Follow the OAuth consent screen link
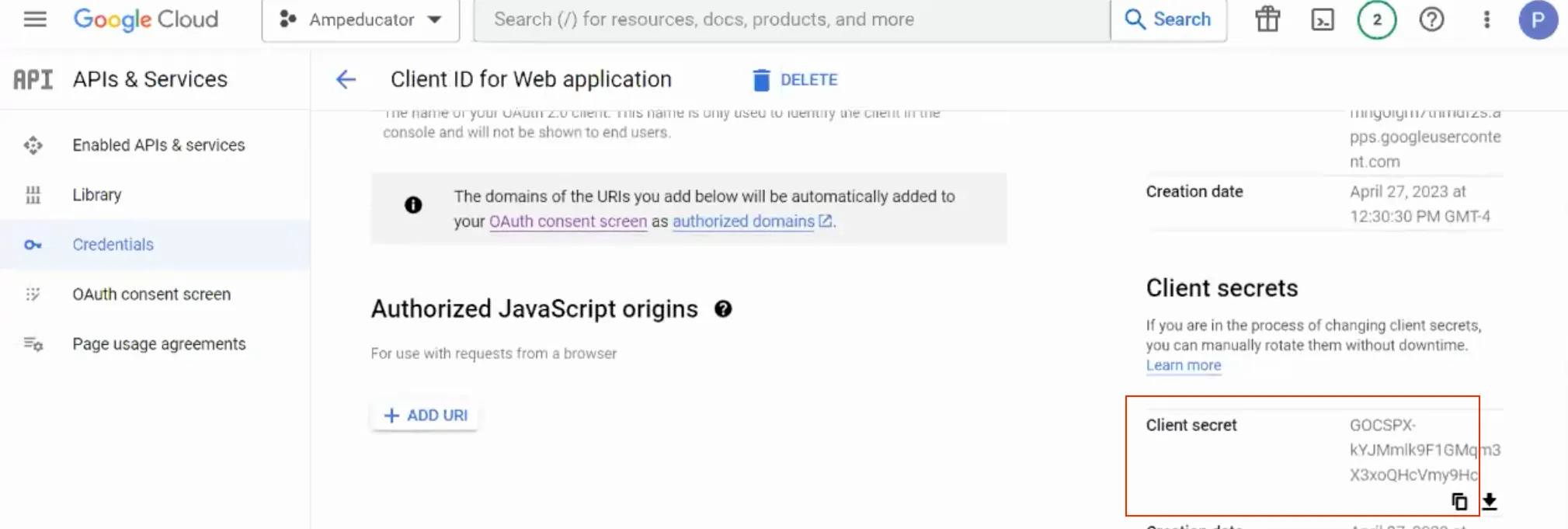 click(568, 221)
